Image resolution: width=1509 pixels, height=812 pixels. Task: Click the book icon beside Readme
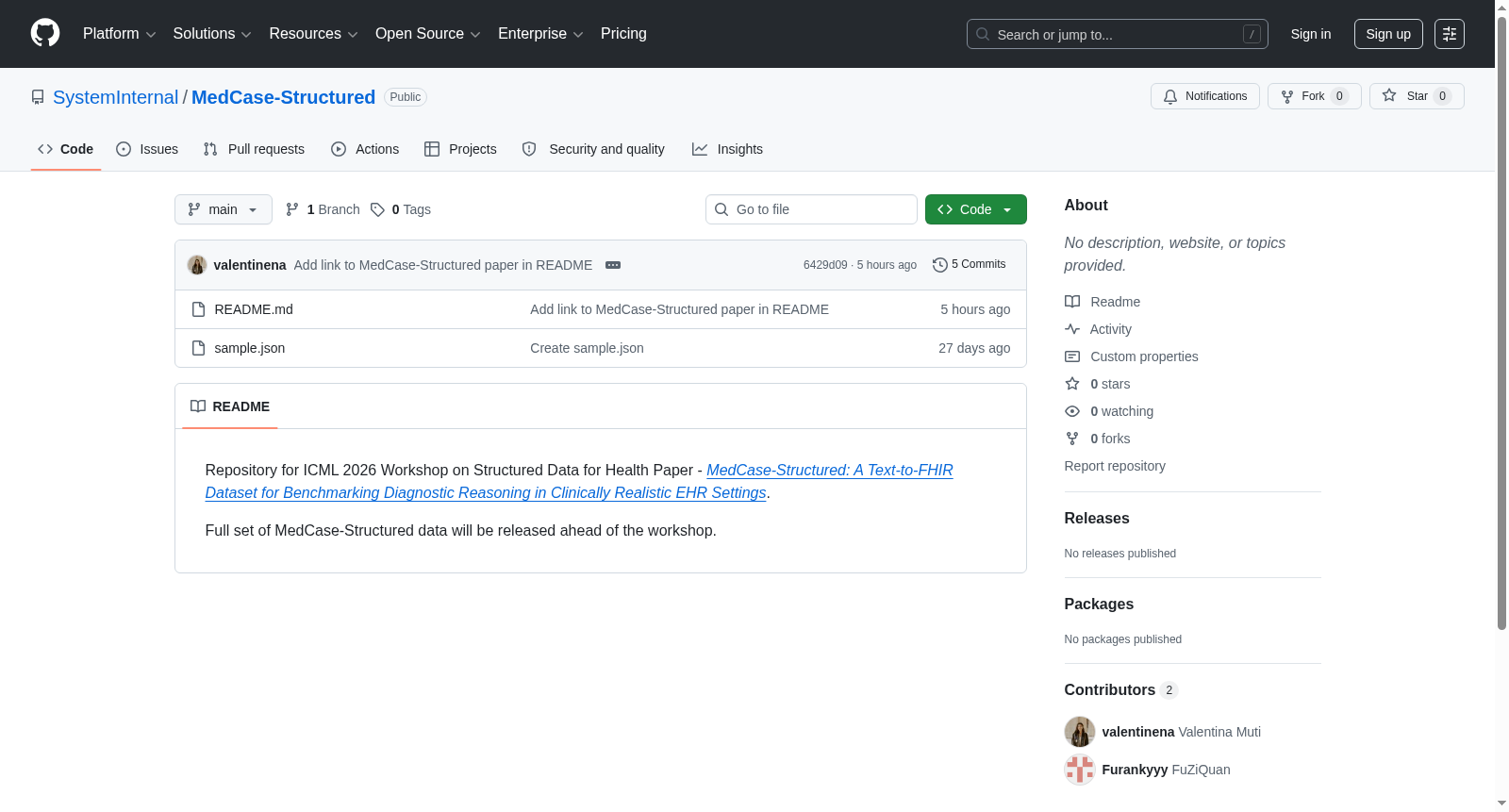click(x=1072, y=302)
